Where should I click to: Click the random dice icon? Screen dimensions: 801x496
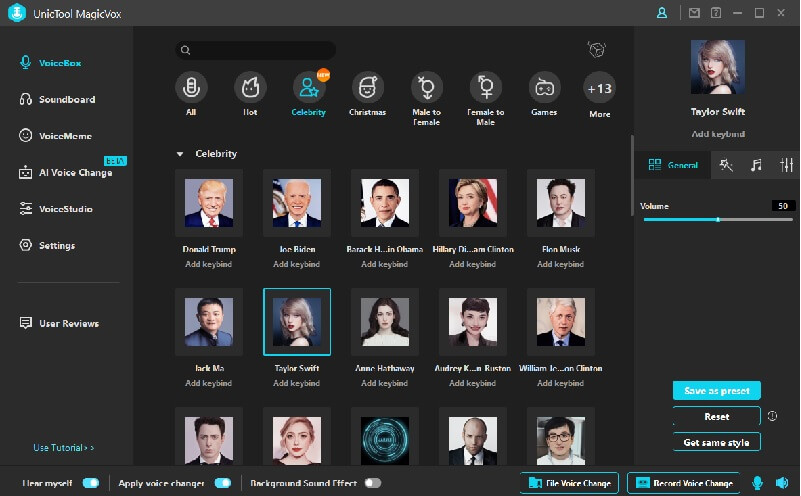(597, 49)
